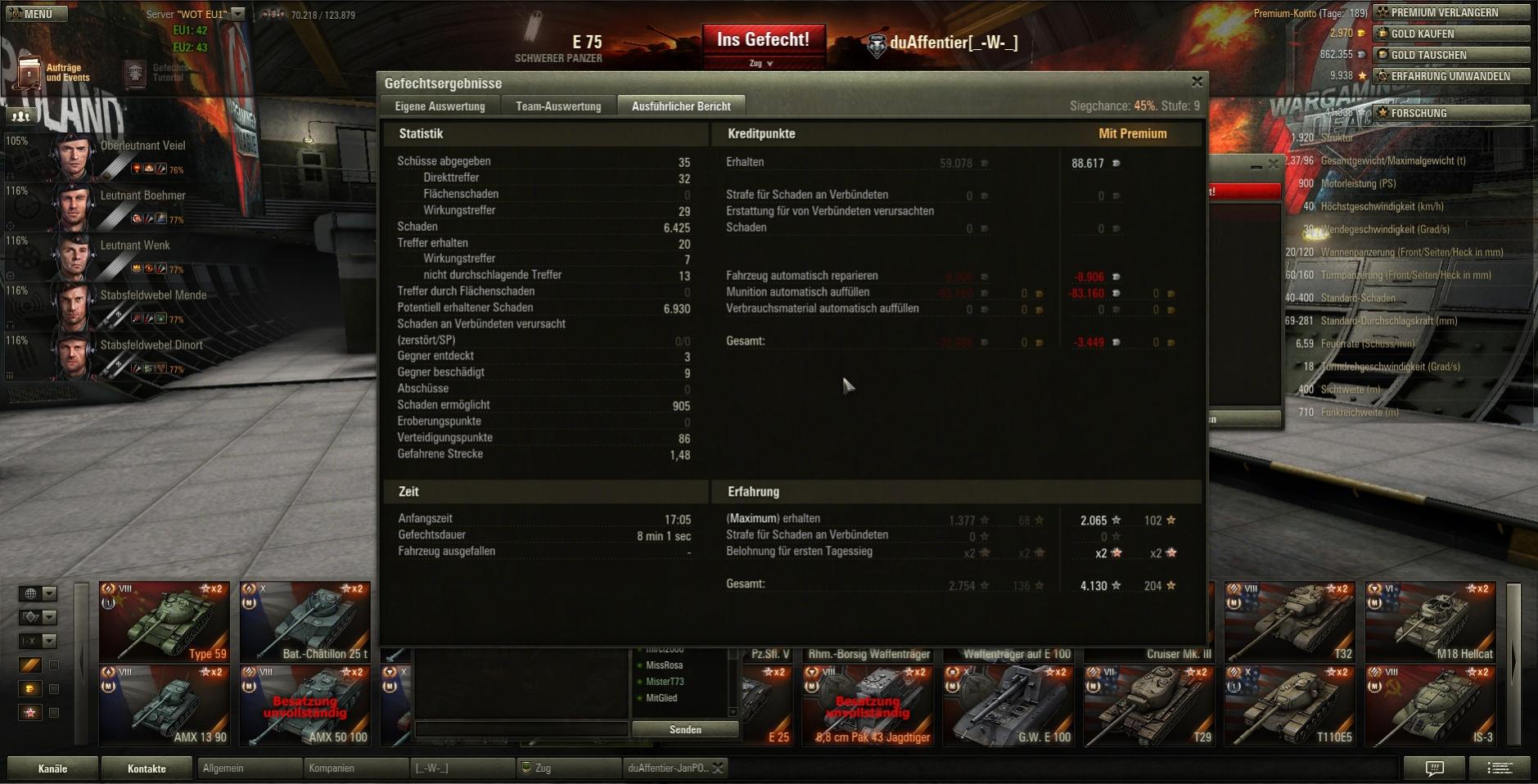
Task: Select the T110E5 tank thumbnail
Action: 1290,705
